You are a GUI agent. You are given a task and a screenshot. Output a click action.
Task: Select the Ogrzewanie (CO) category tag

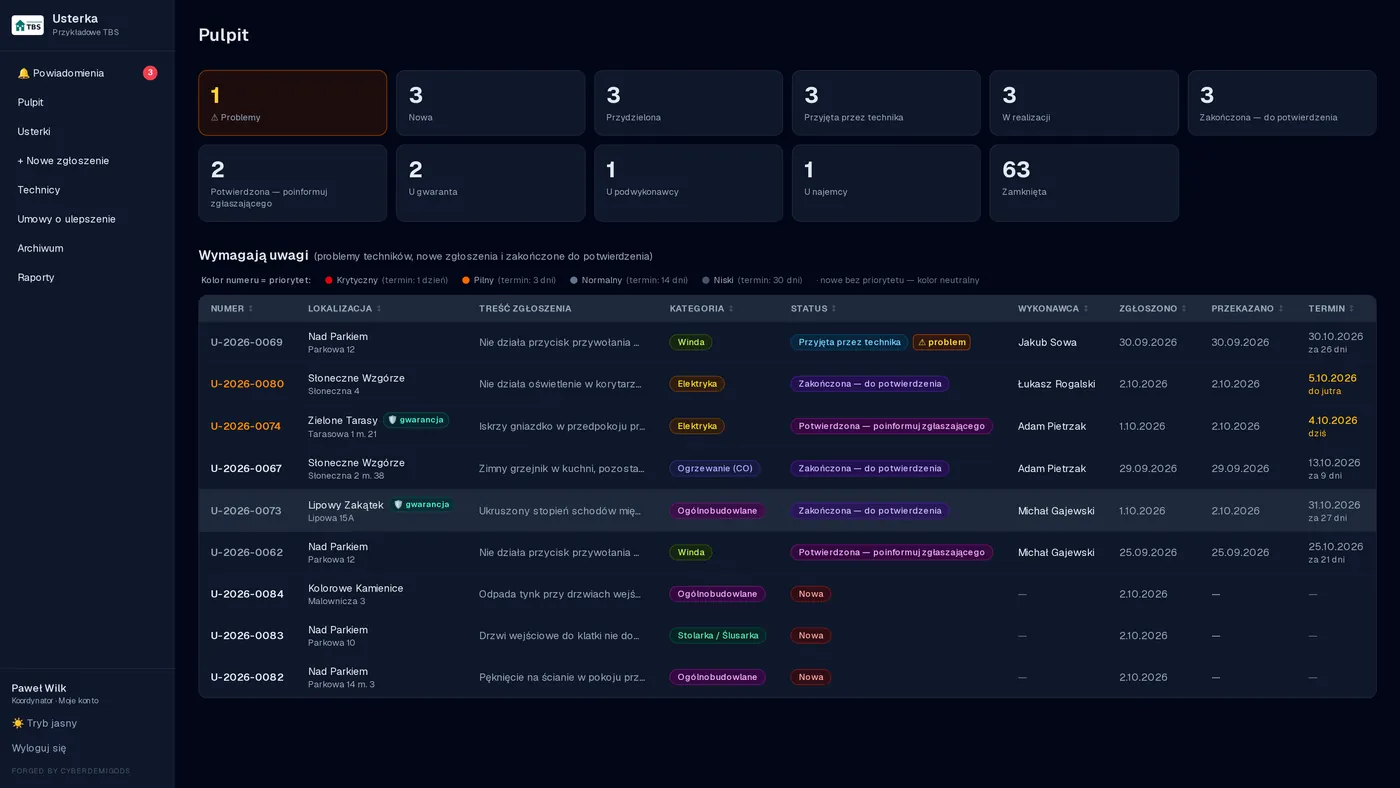715,468
